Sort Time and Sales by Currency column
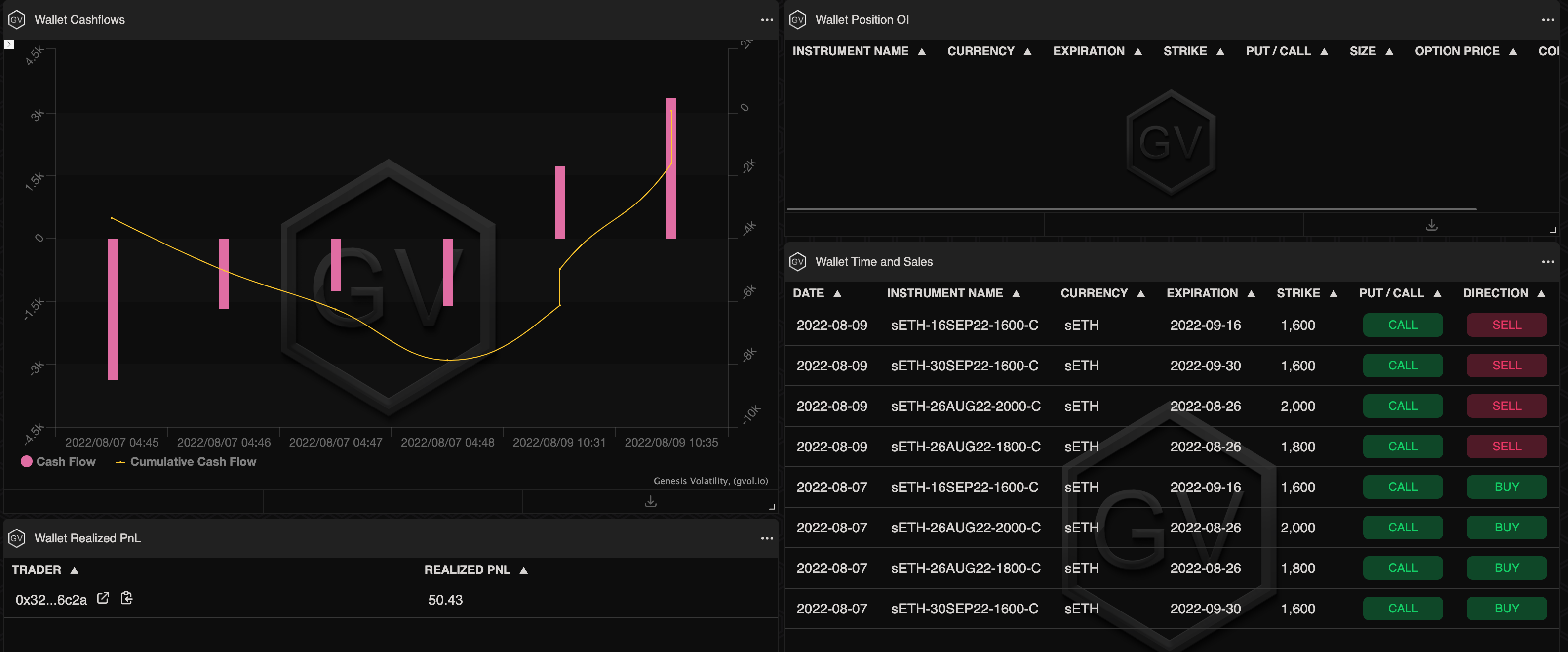The image size is (1568, 652). tap(1102, 293)
